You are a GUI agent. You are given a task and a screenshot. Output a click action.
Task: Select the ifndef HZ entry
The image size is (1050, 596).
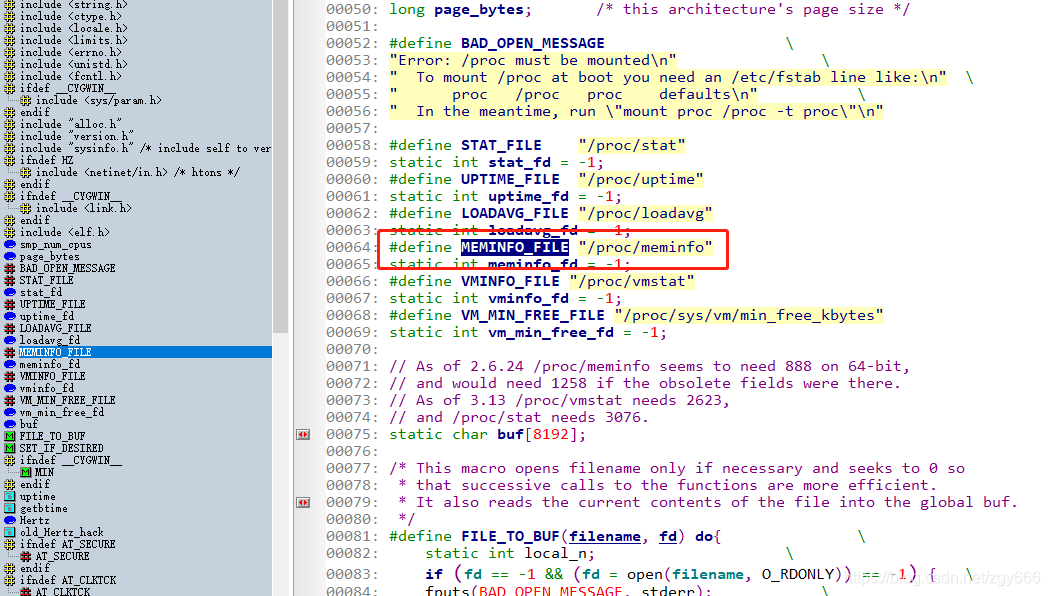tap(46, 160)
